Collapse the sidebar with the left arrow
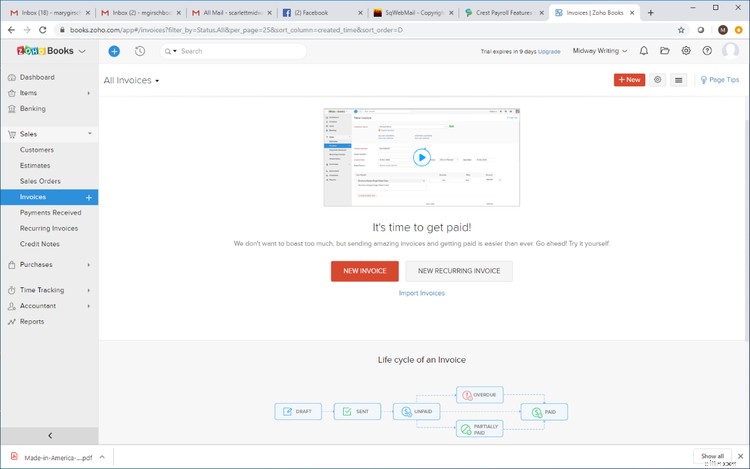 coord(50,436)
